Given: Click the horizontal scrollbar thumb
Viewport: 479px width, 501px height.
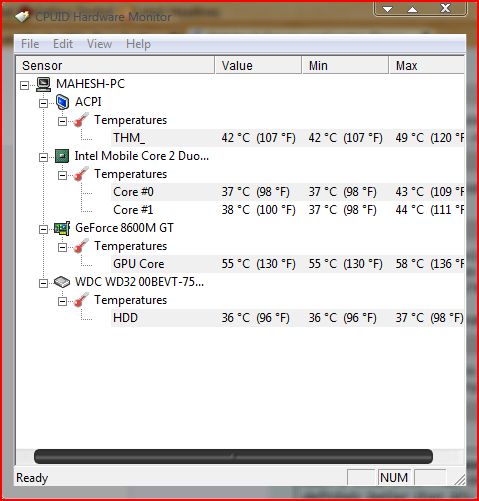Looking at the screenshot, I should pyautogui.click(x=233, y=456).
